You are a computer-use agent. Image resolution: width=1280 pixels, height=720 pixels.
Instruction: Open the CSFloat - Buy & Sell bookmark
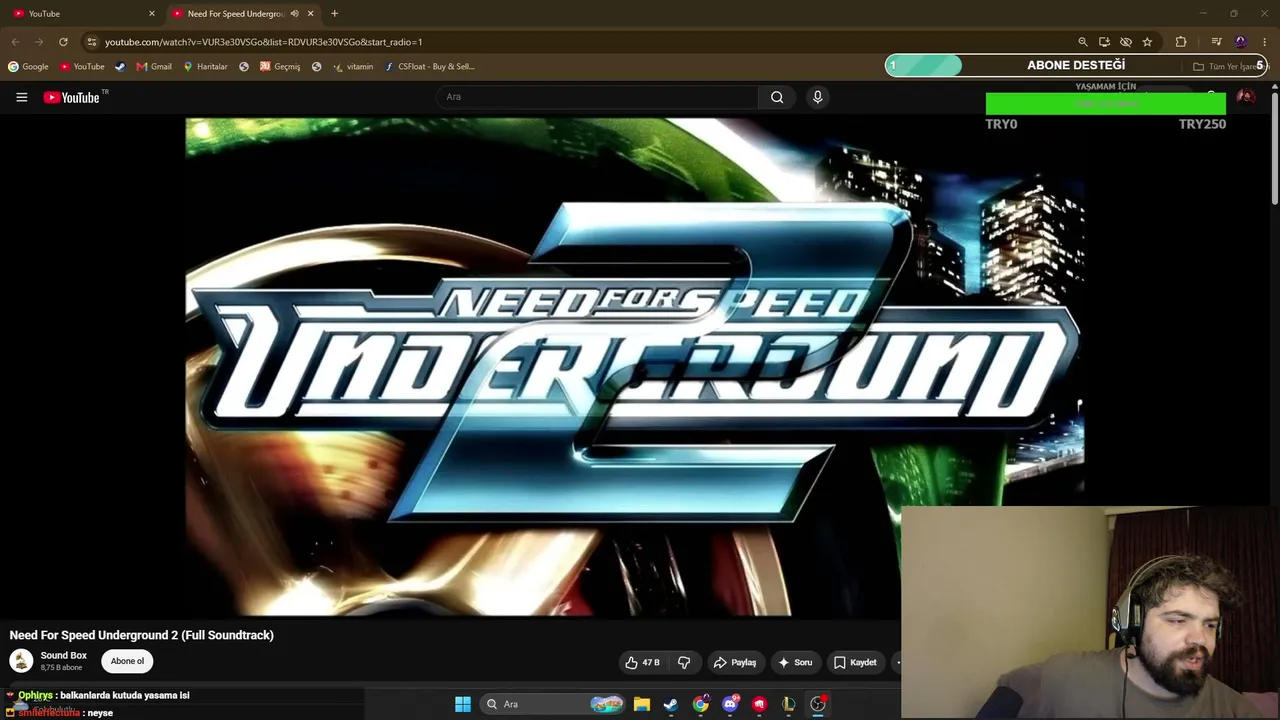(x=430, y=67)
